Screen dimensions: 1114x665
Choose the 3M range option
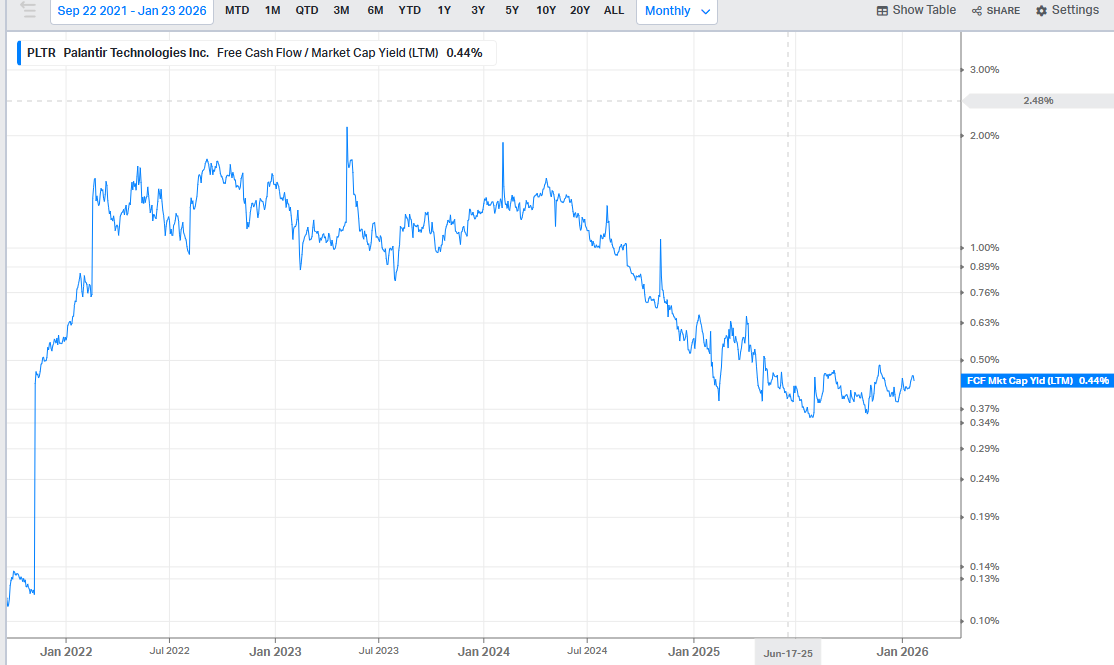(341, 10)
